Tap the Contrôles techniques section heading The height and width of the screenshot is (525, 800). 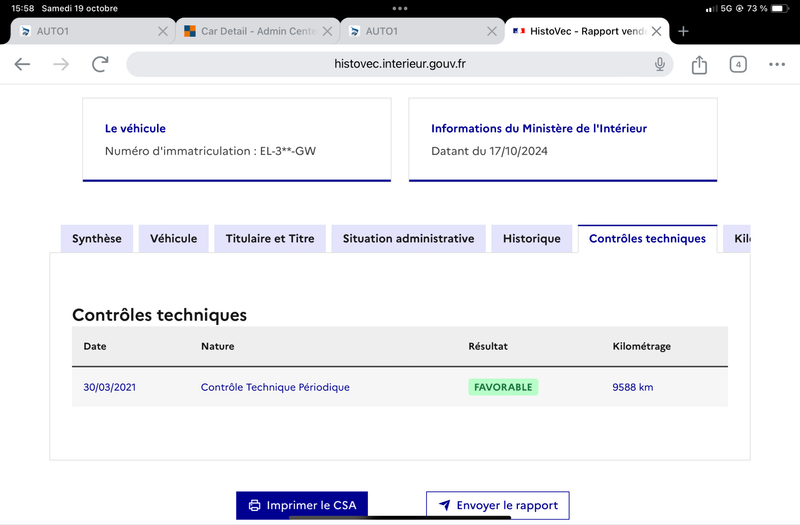(x=159, y=315)
